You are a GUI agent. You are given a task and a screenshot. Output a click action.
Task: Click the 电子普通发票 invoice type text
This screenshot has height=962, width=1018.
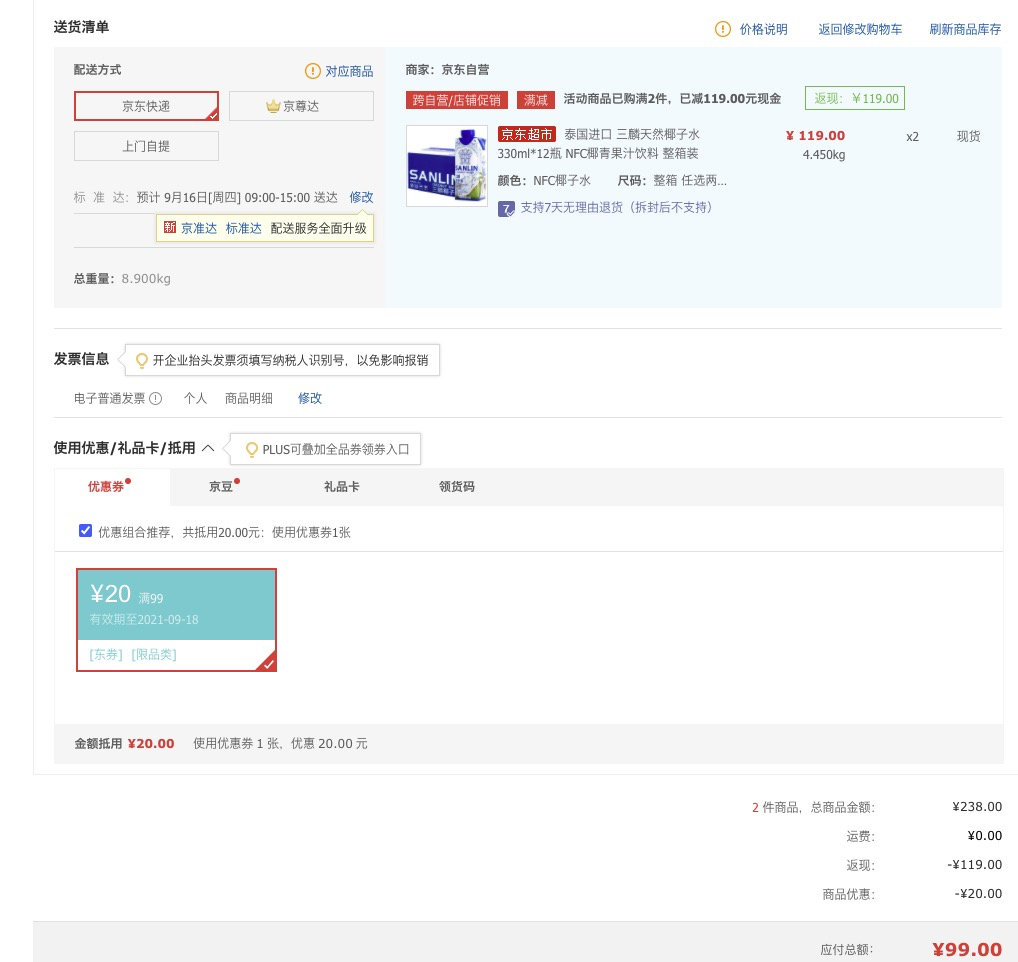point(110,399)
